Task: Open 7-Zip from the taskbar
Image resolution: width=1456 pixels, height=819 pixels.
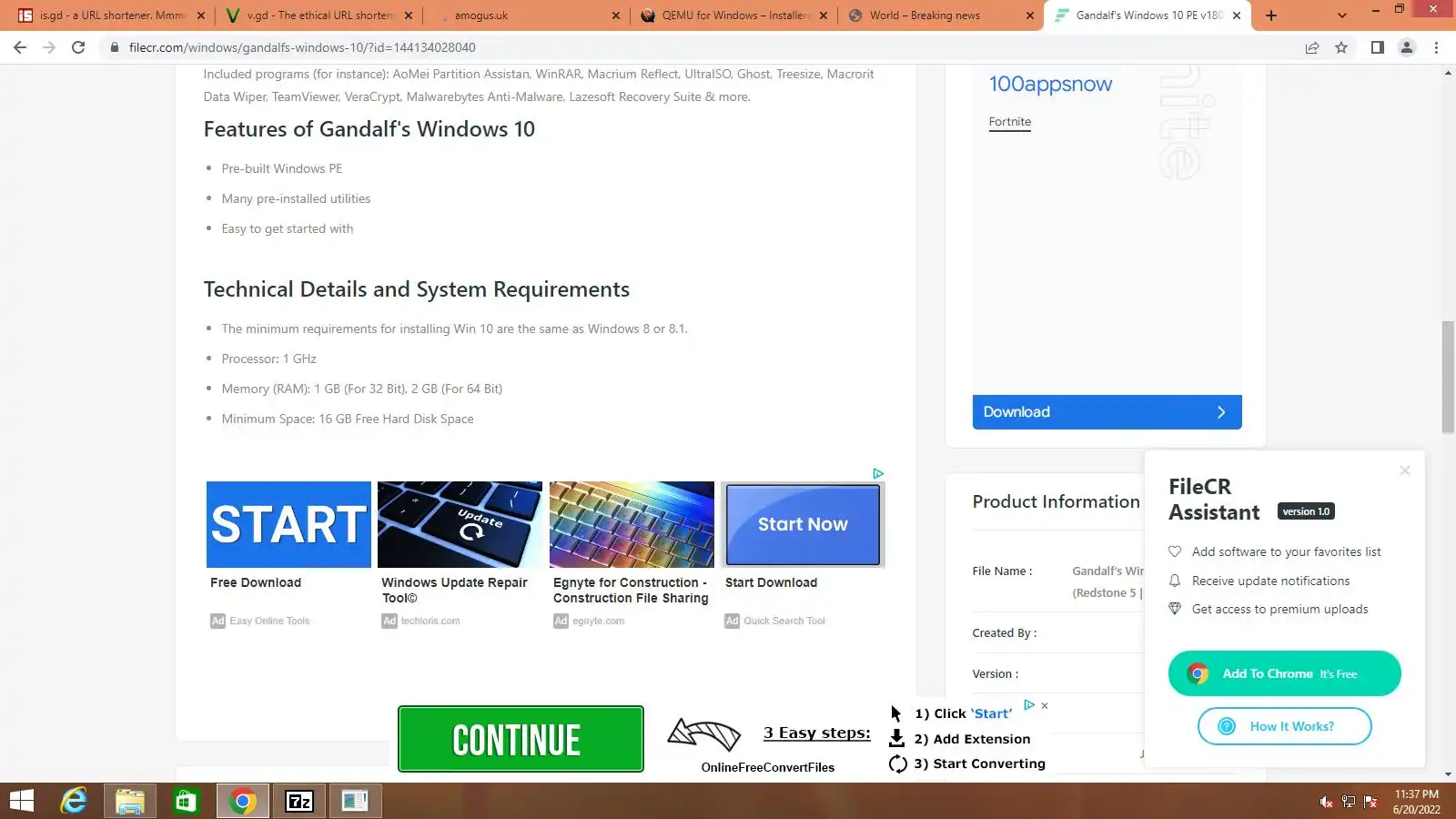Action: click(299, 801)
